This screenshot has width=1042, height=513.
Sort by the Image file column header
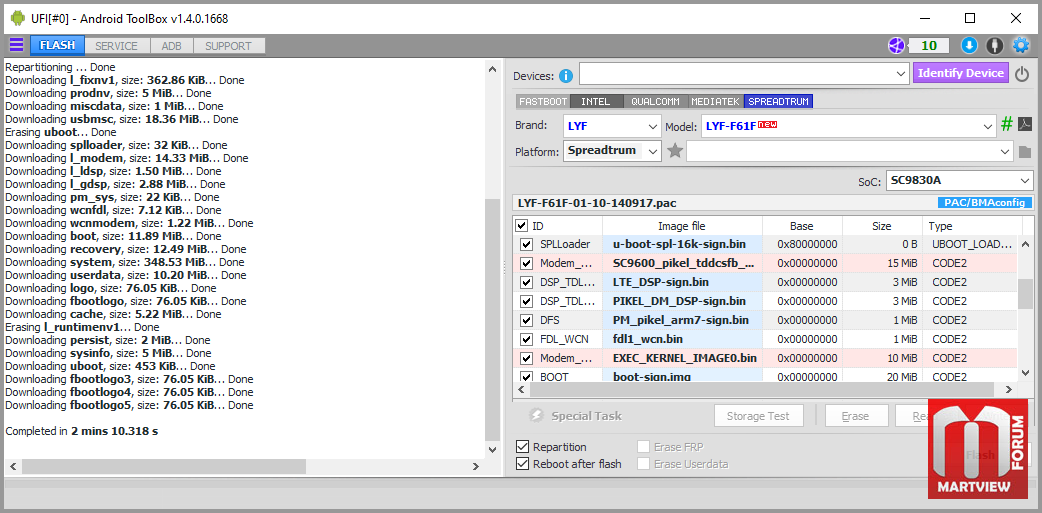(x=682, y=226)
